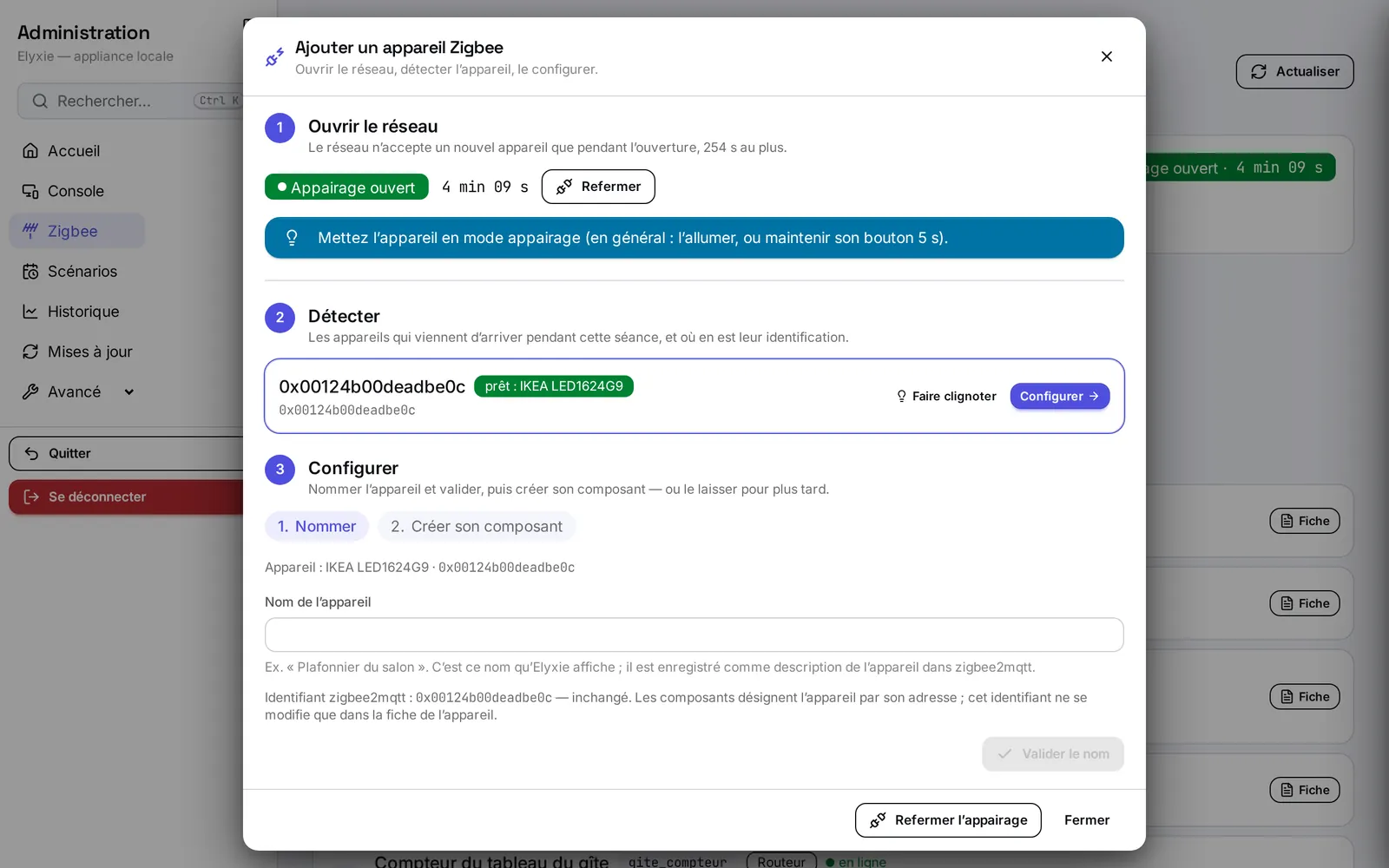
Task: Open Console in the sidebar
Action: point(76,191)
